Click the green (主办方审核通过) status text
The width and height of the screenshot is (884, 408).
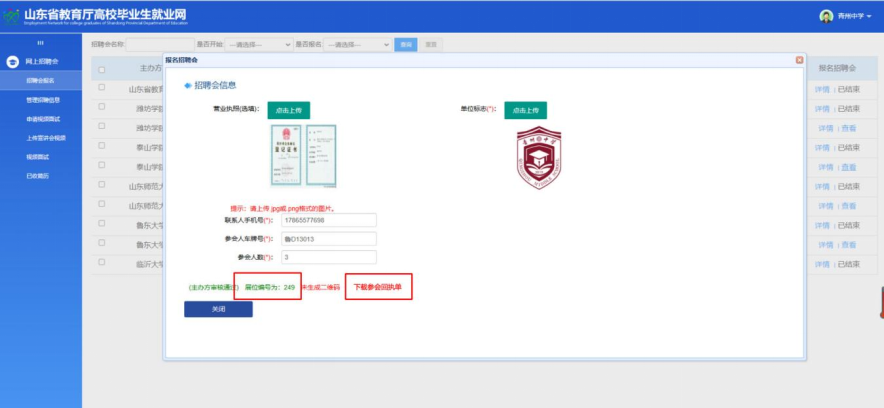click(x=213, y=287)
